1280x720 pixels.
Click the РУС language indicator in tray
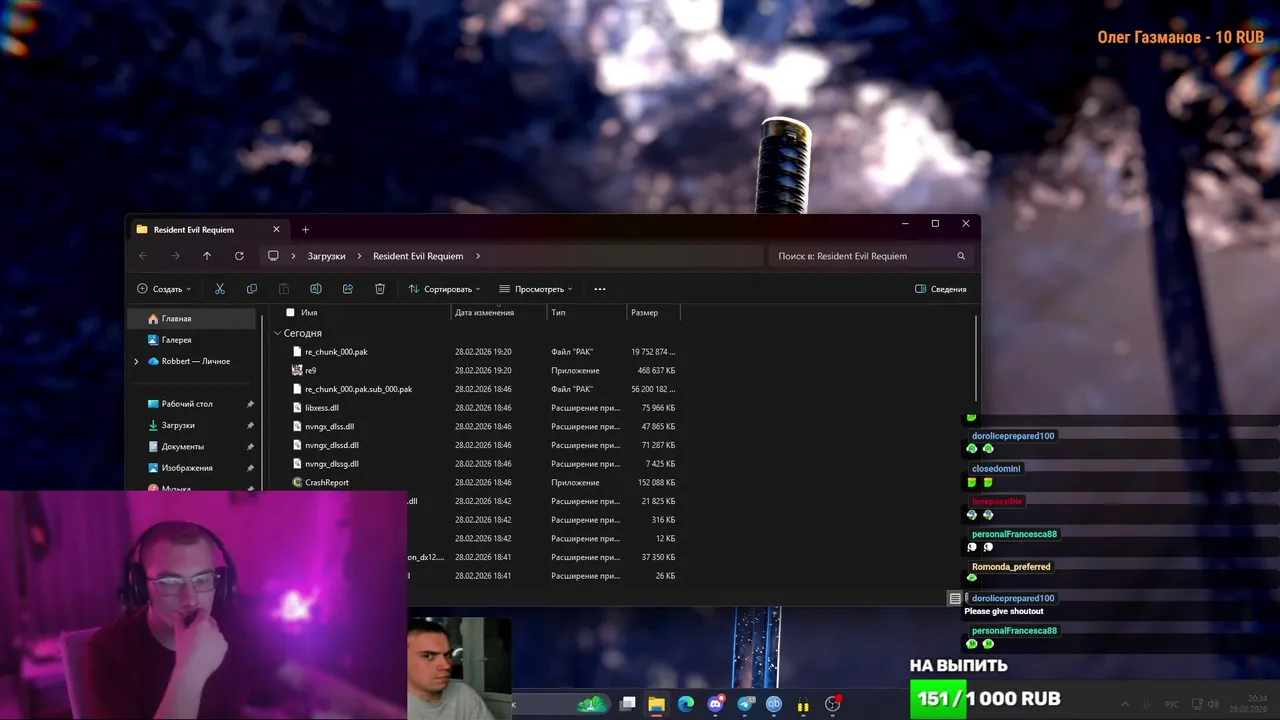click(1174, 704)
